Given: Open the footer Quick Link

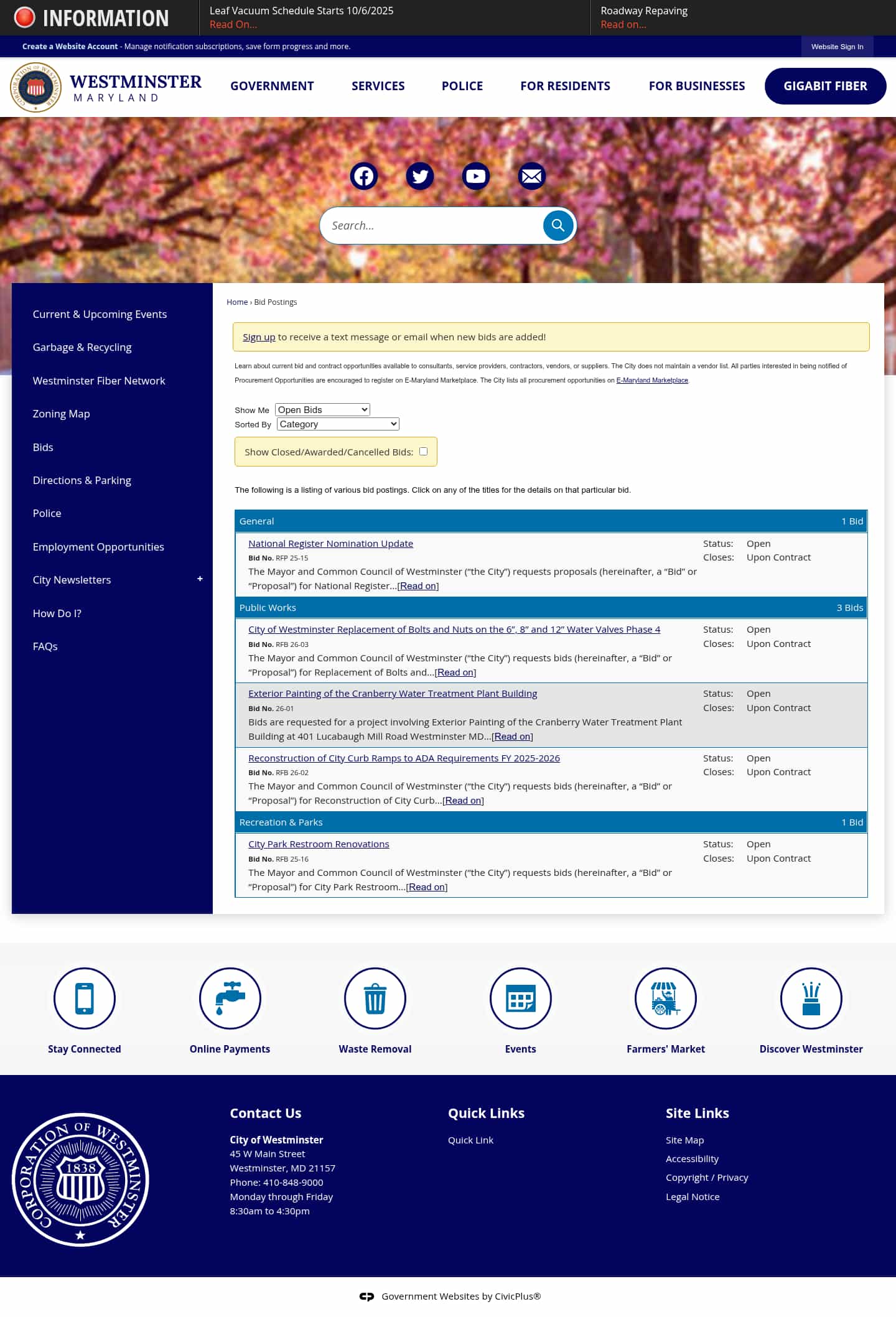Looking at the screenshot, I should 470,1140.
